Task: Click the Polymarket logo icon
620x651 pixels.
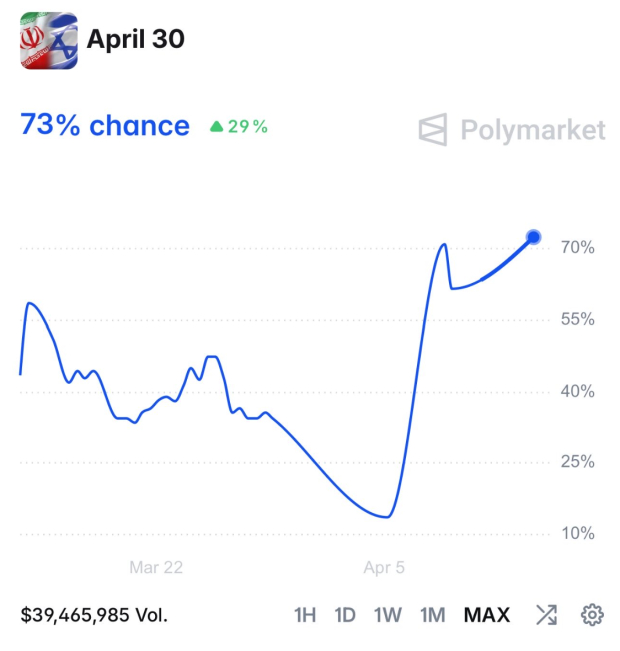Action: [433, 130]
